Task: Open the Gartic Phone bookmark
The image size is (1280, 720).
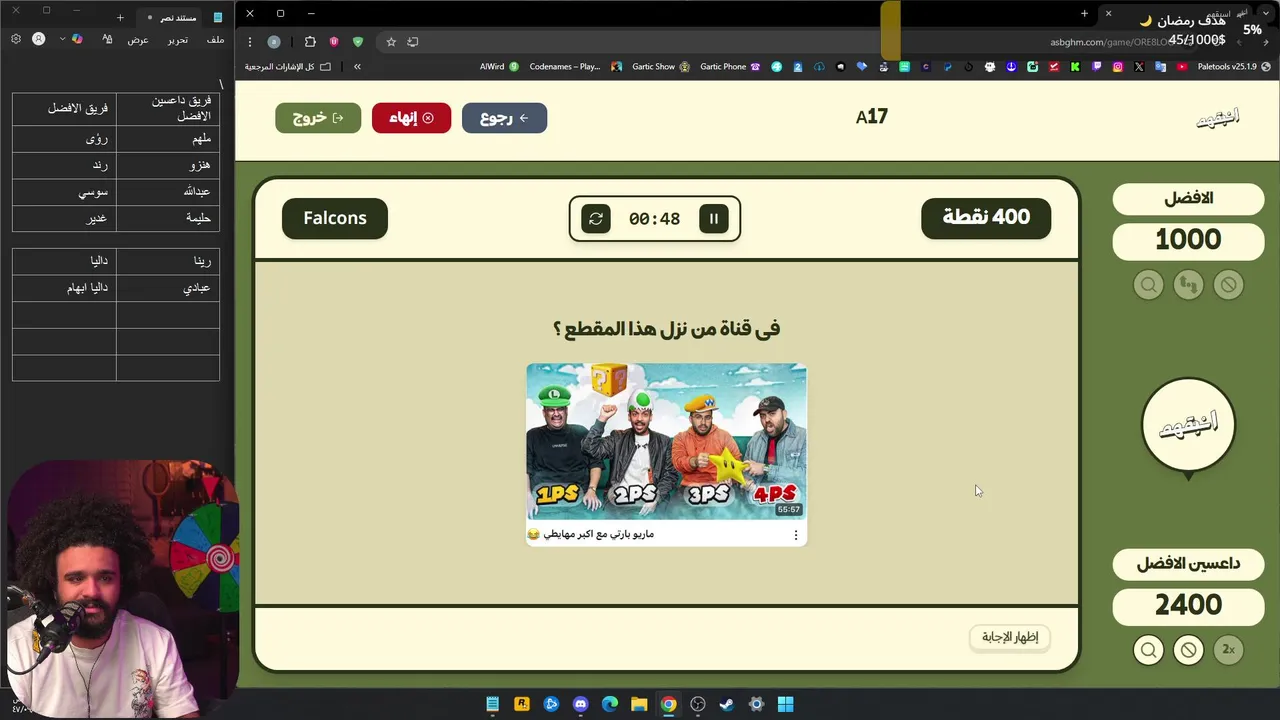Action: [x=730, y=67]
